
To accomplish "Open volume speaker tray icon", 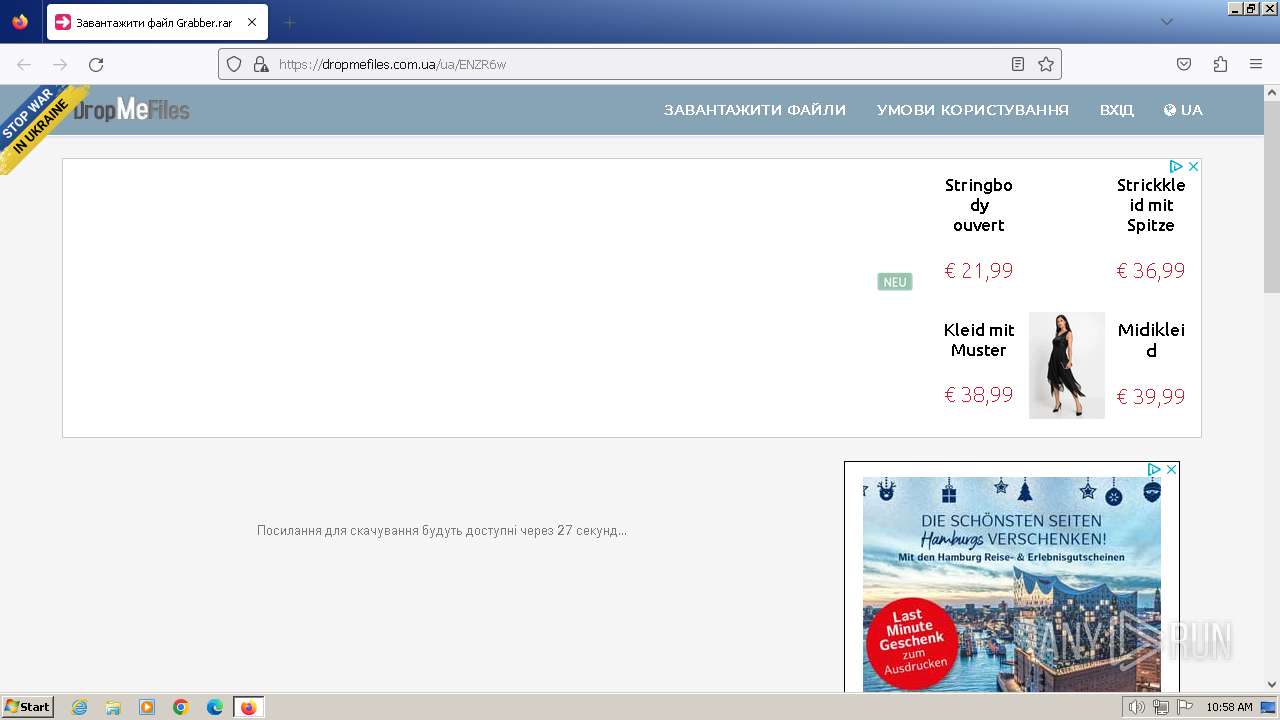I will click(x=1137, y=707).
